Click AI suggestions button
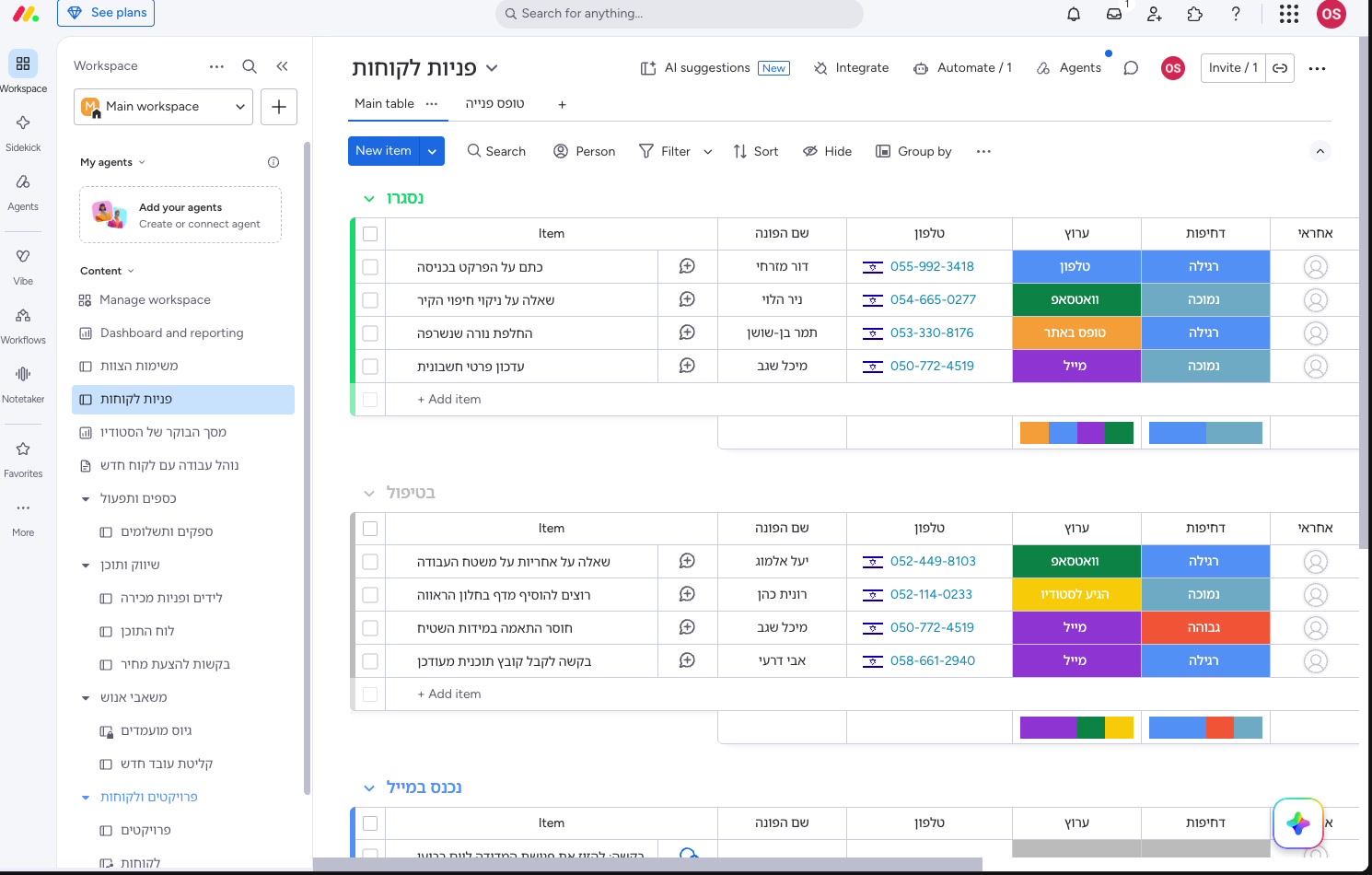The width and height of the screenshot is (1372, 875). coord(715,68)
